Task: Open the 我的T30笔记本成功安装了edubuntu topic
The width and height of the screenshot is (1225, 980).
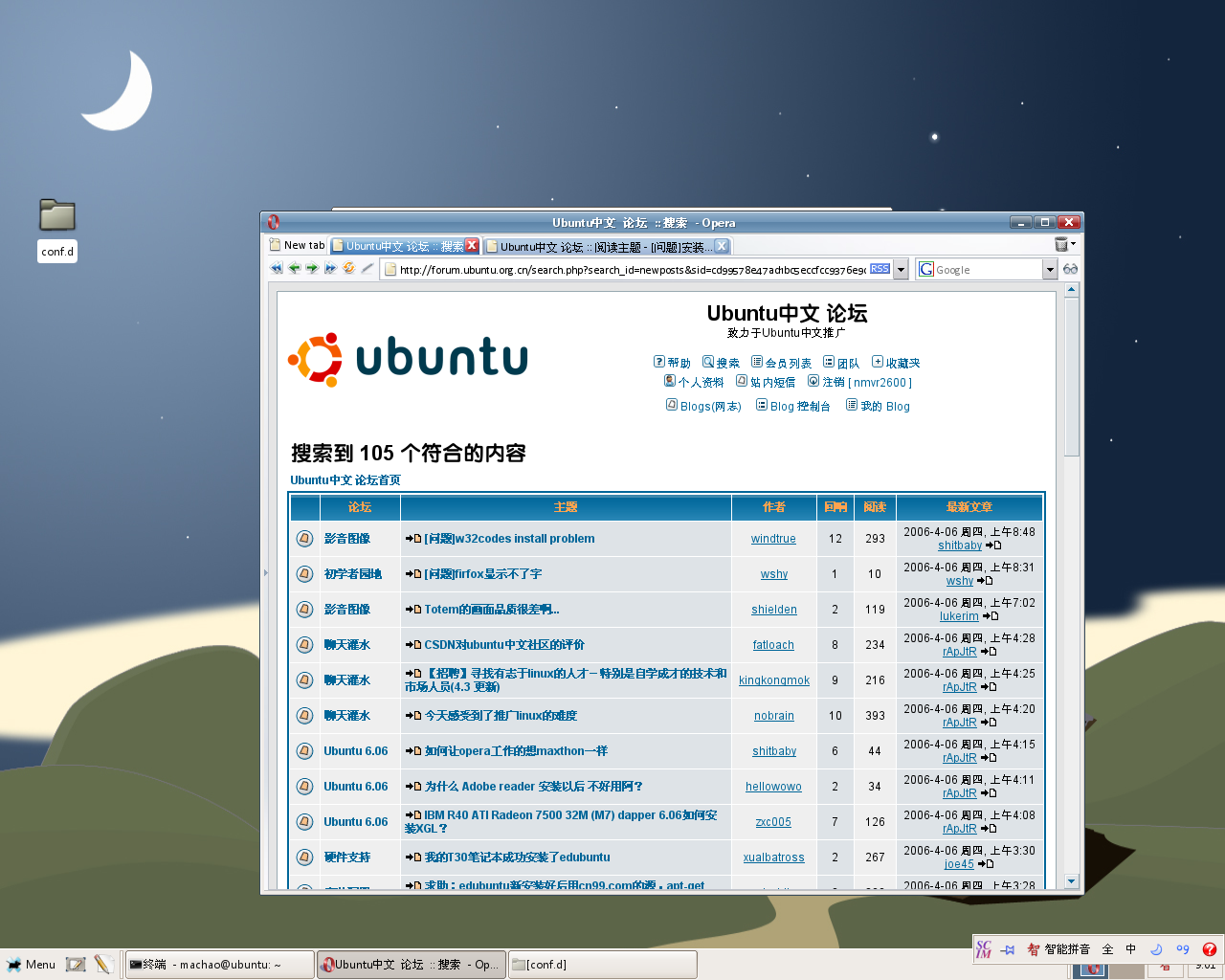Action: (x=517, y=857)
